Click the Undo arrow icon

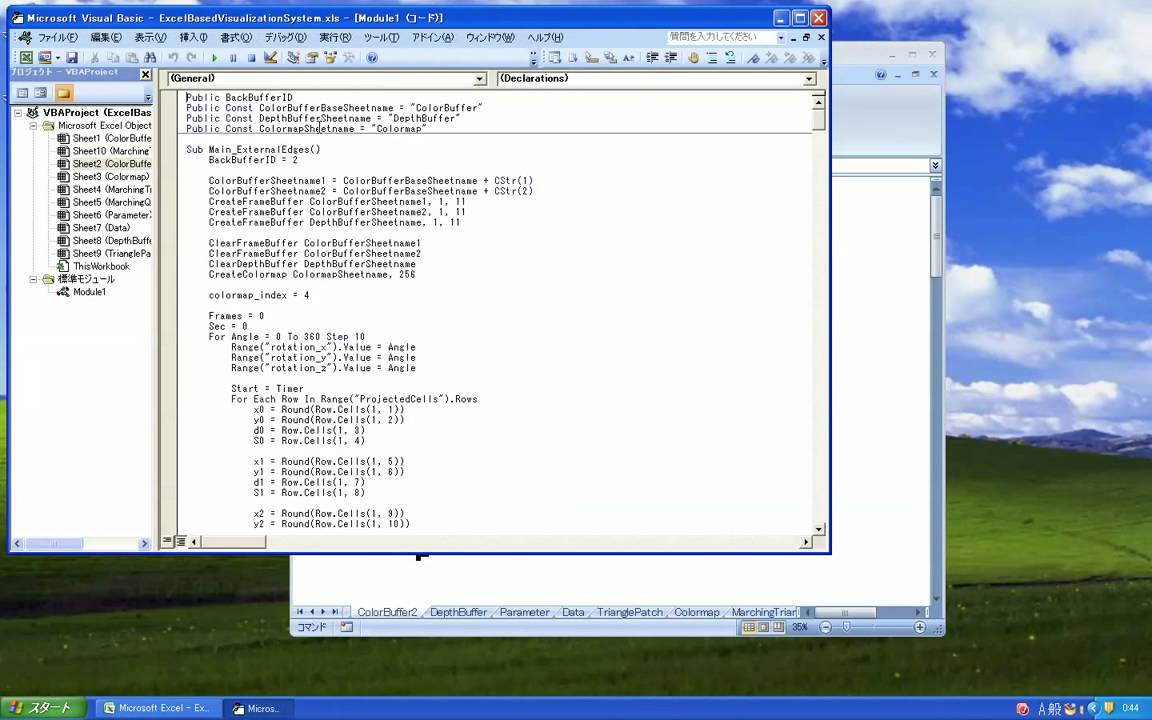tap(173, 57)
